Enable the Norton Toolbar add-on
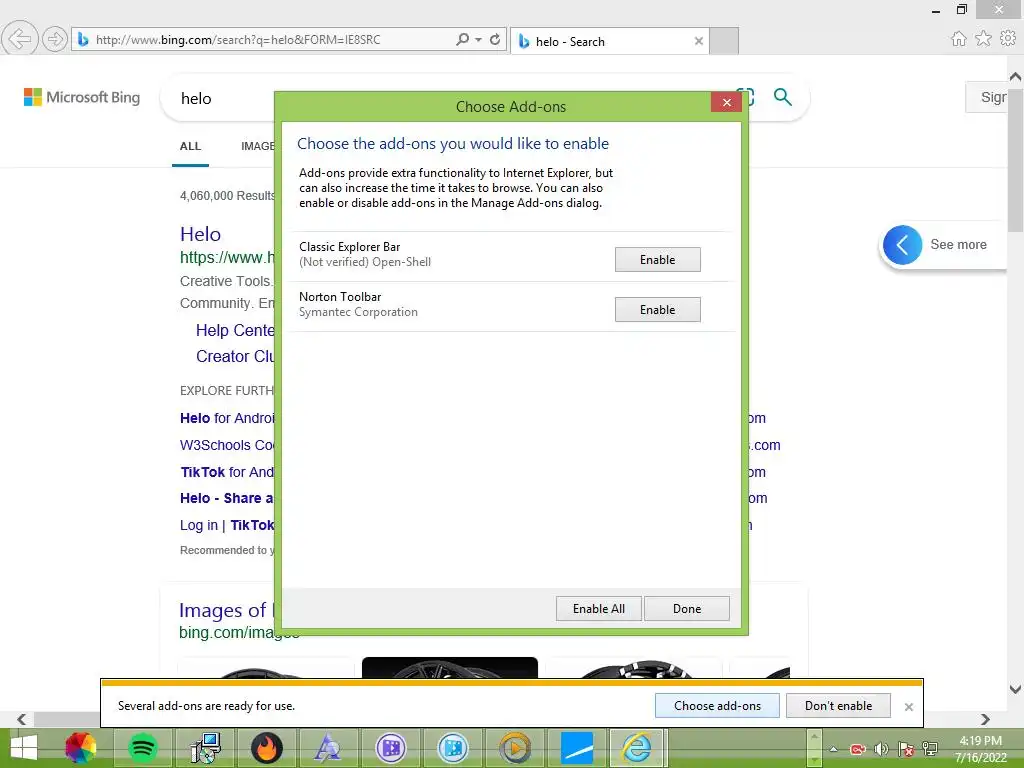Viewport: 1024px width, 768px height. [657, 310]
